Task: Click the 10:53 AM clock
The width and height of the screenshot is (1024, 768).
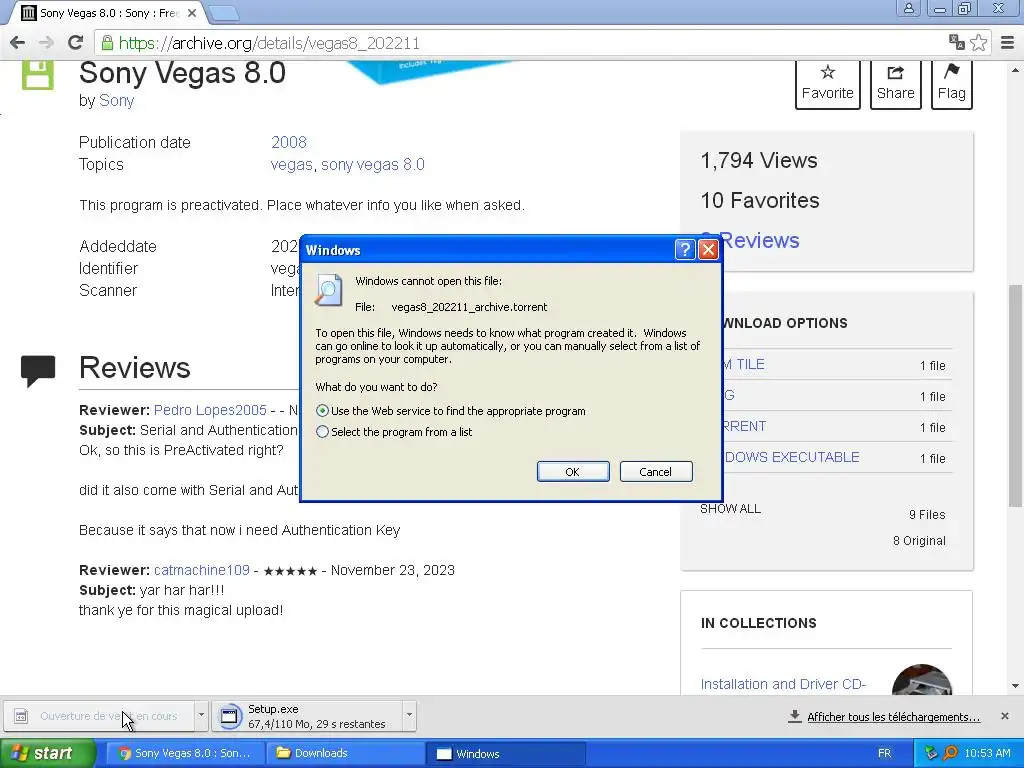Action: point(987,753)
